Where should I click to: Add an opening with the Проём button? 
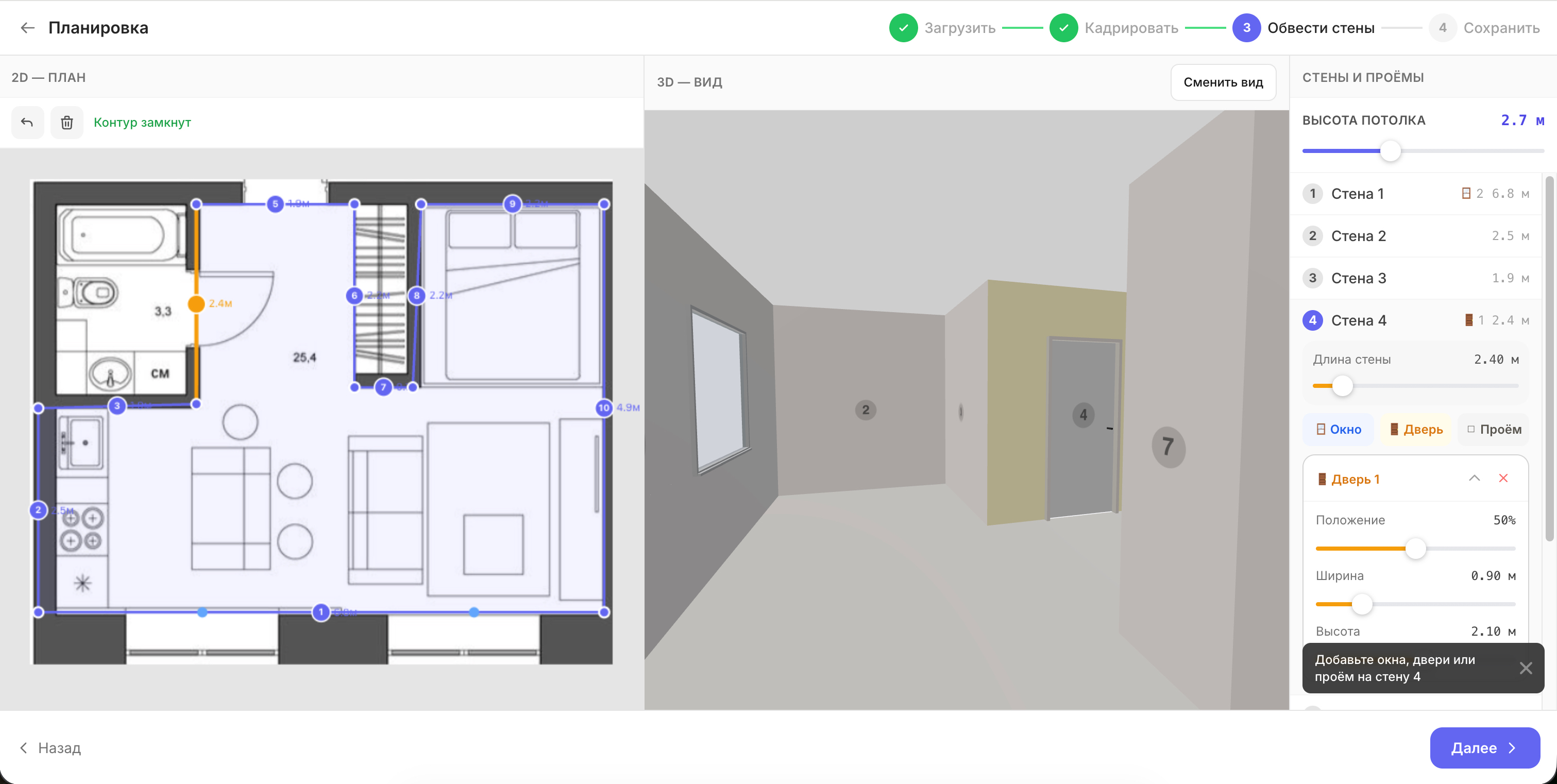1494,429
